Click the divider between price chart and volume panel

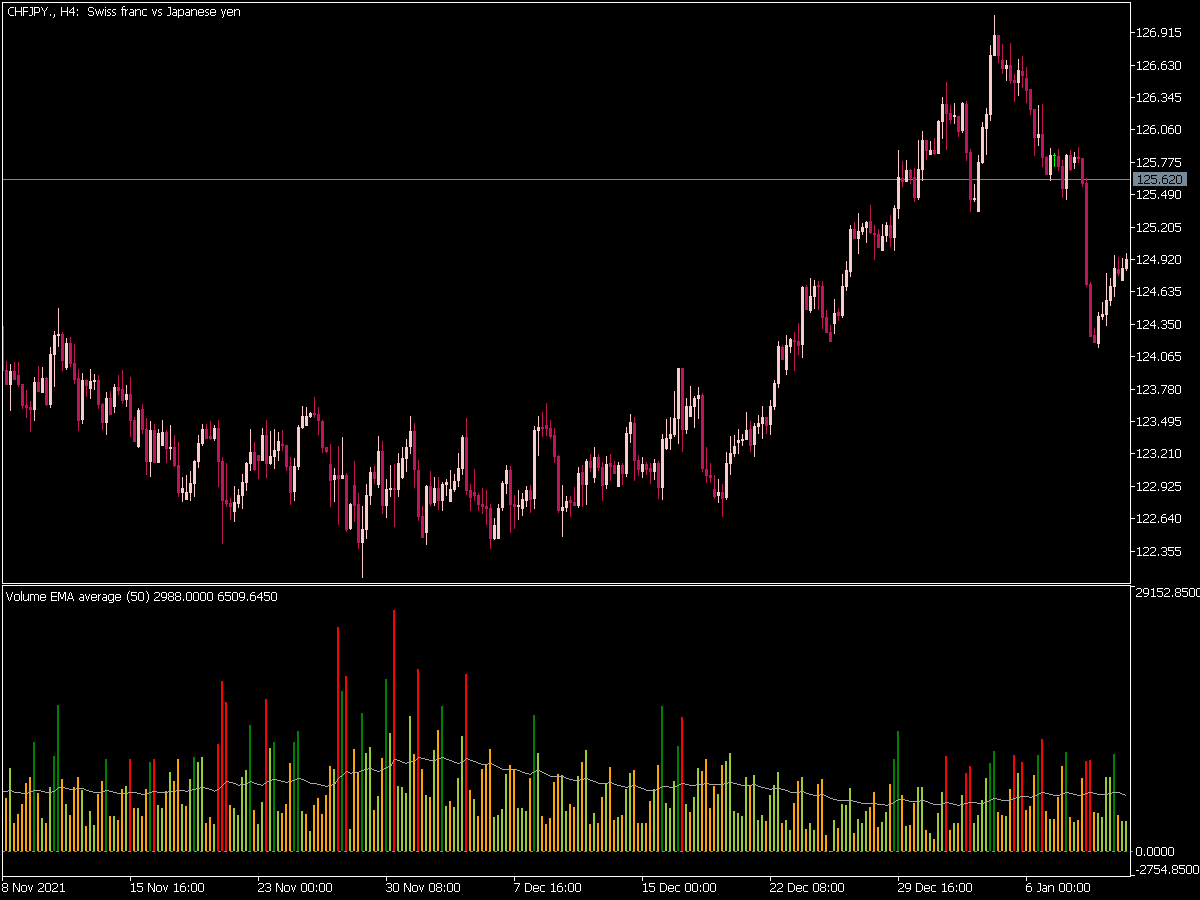point(565,584)
